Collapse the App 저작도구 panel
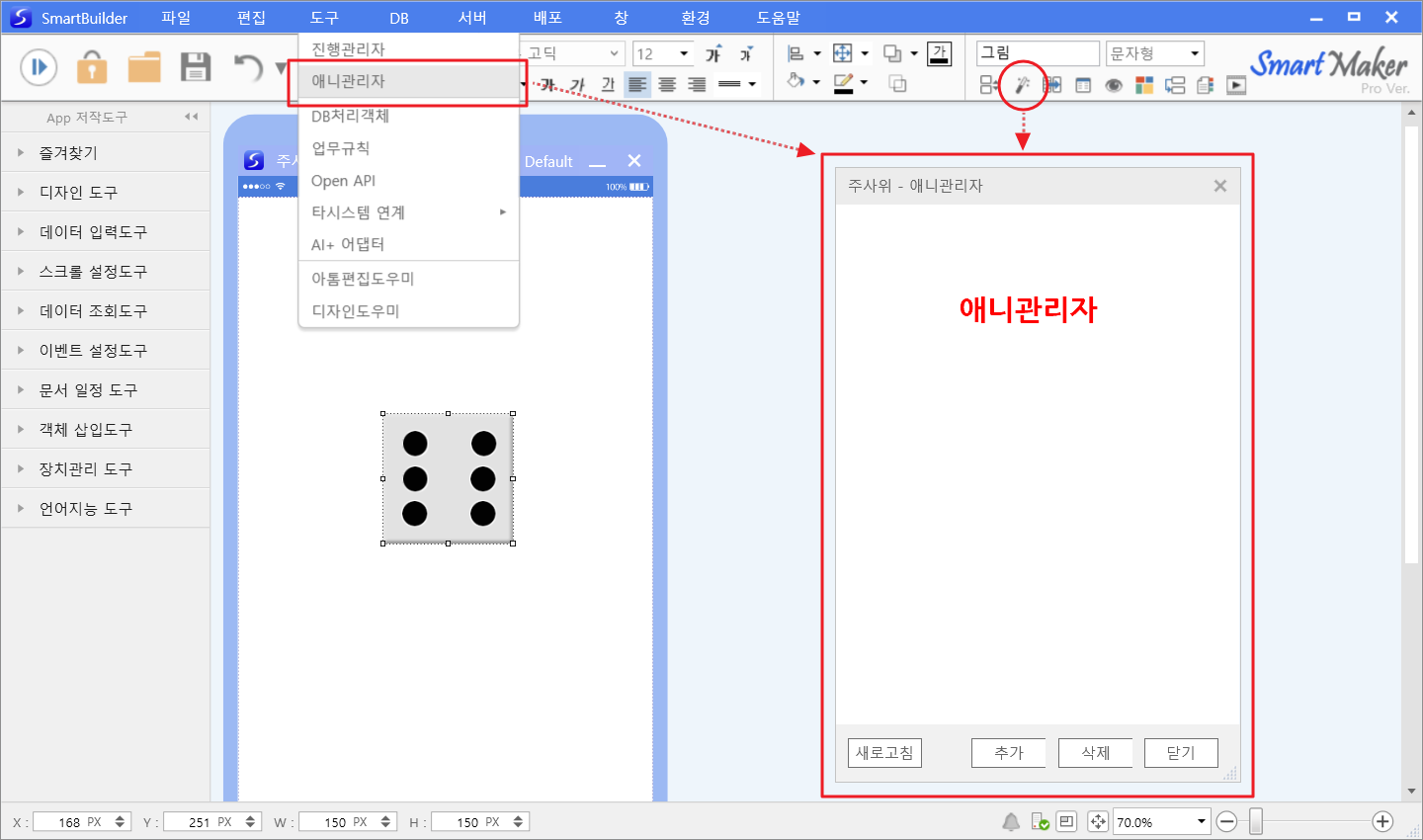The height and width of the screenshot is (840, 1423). tap(191, 117)
